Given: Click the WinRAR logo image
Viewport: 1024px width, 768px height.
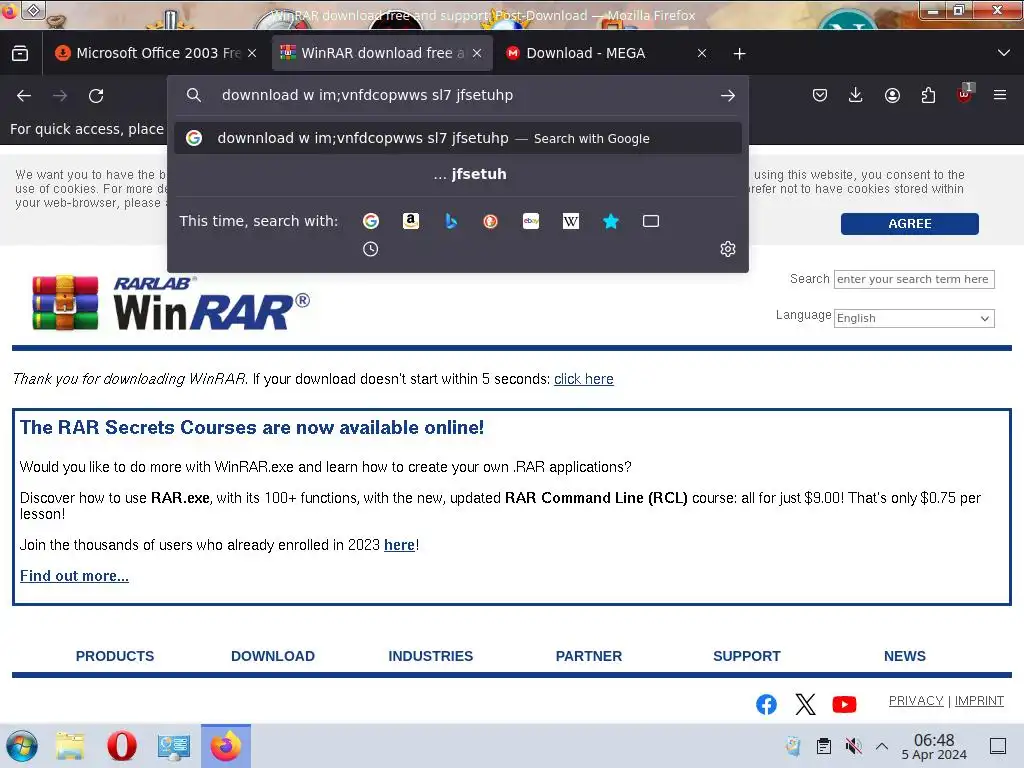Looking at the screenshot, I should point(170,303).
